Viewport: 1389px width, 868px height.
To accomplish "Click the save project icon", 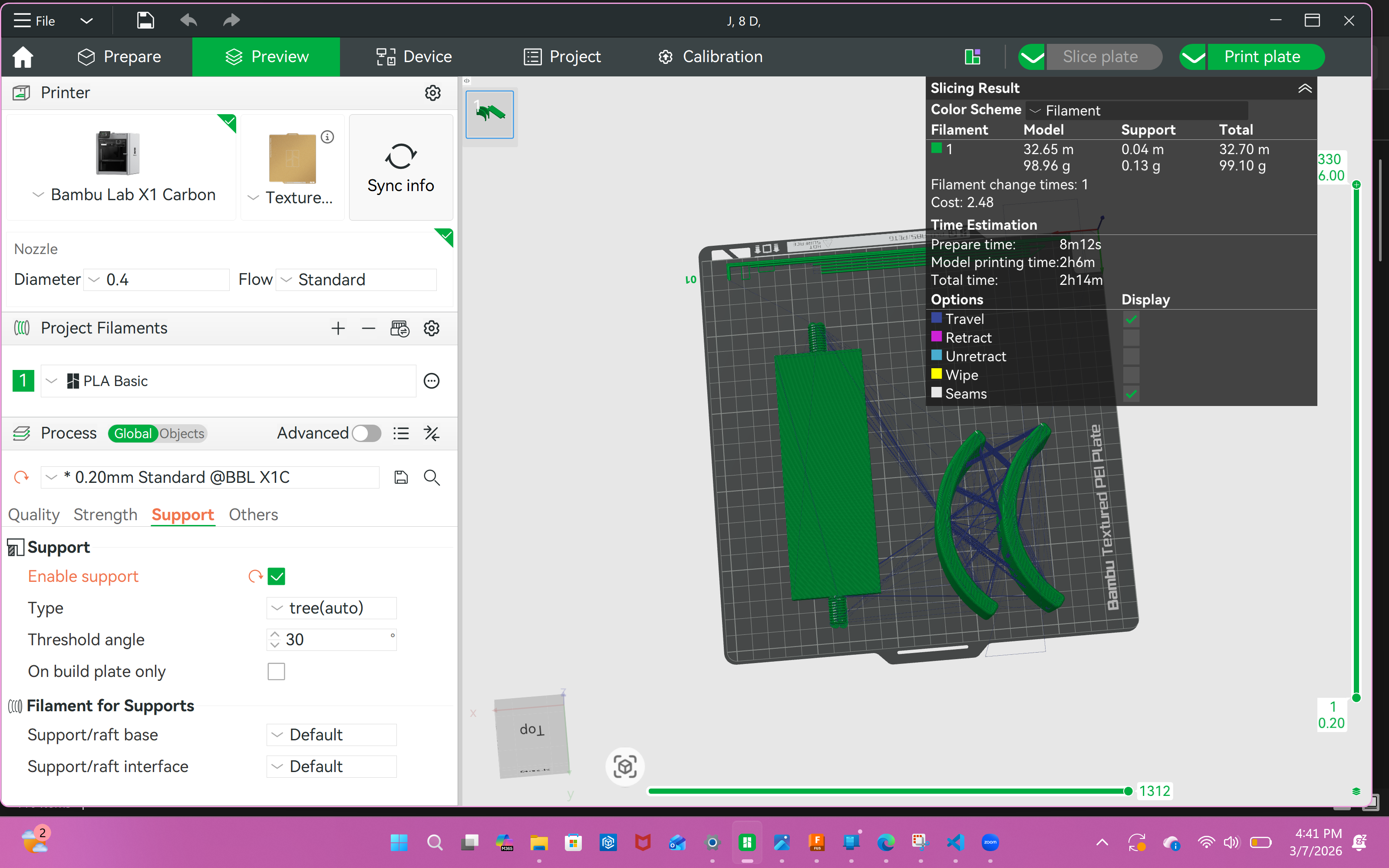I will (x=145, y=21).
